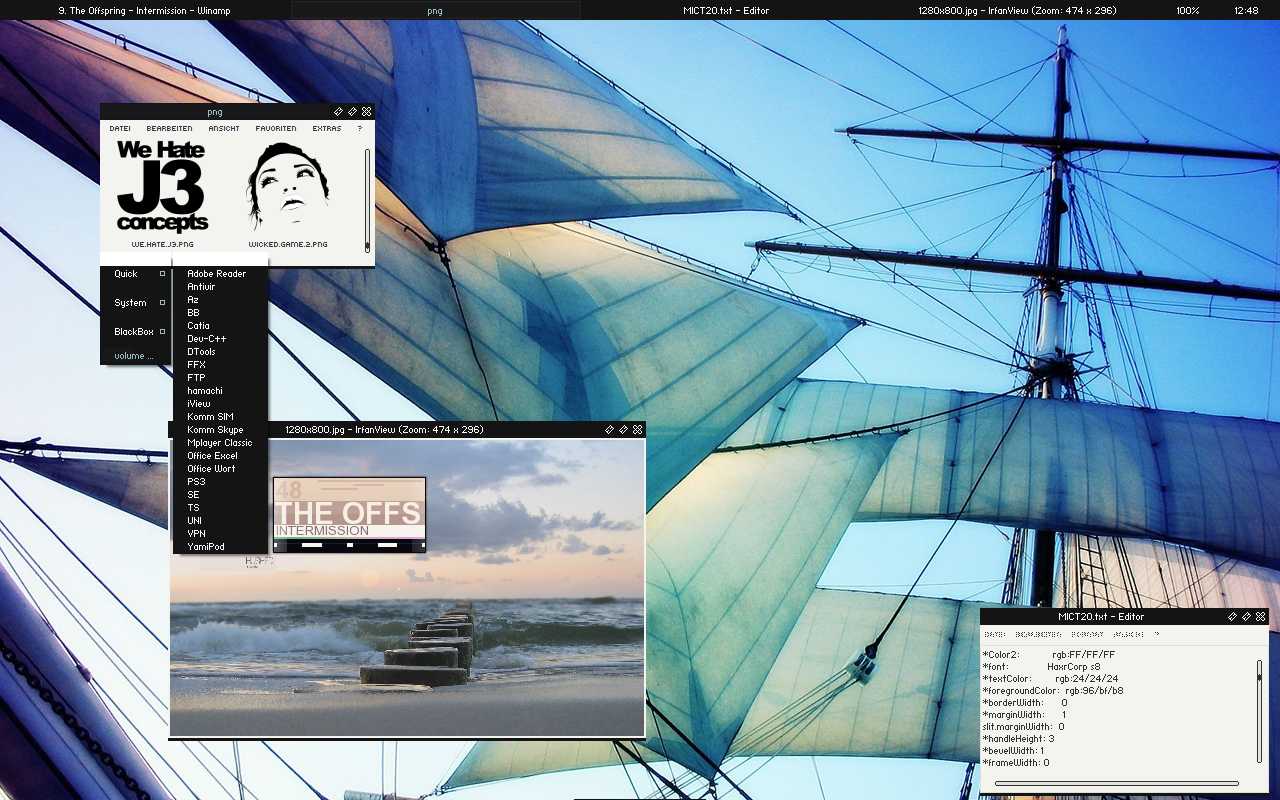Screen dimensions: 1280x800
Task: Click the *bevelWidth: 1 line in Editor
Action: 1014,751
